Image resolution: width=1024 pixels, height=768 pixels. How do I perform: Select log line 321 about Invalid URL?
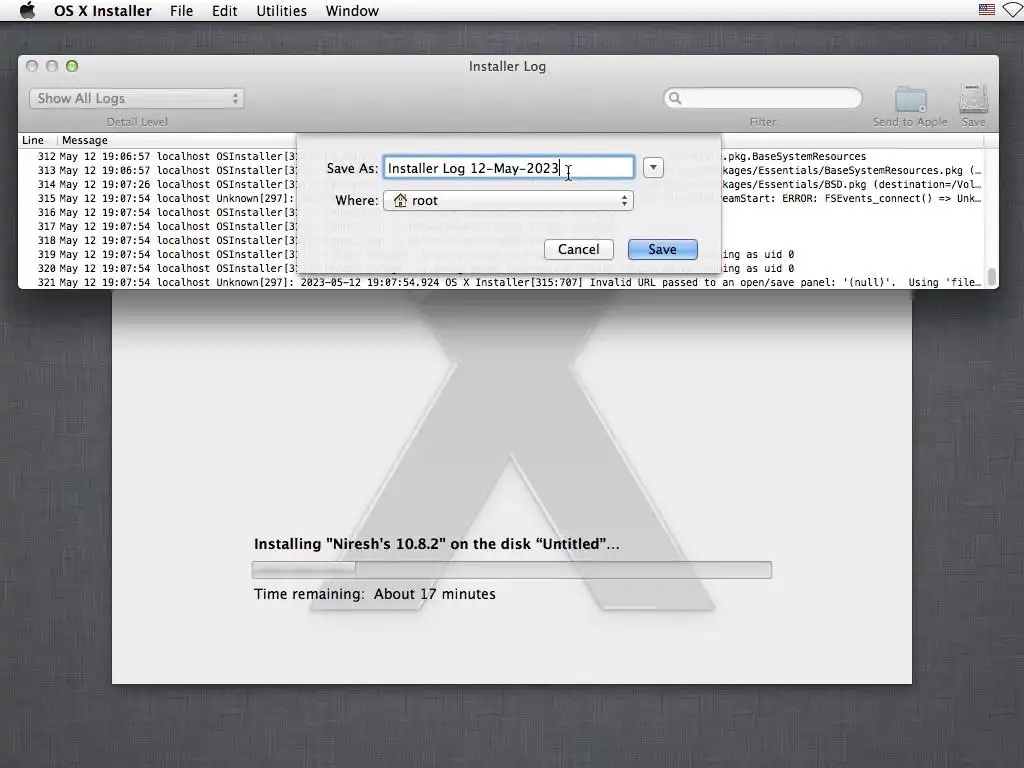[x=502, y=283]
